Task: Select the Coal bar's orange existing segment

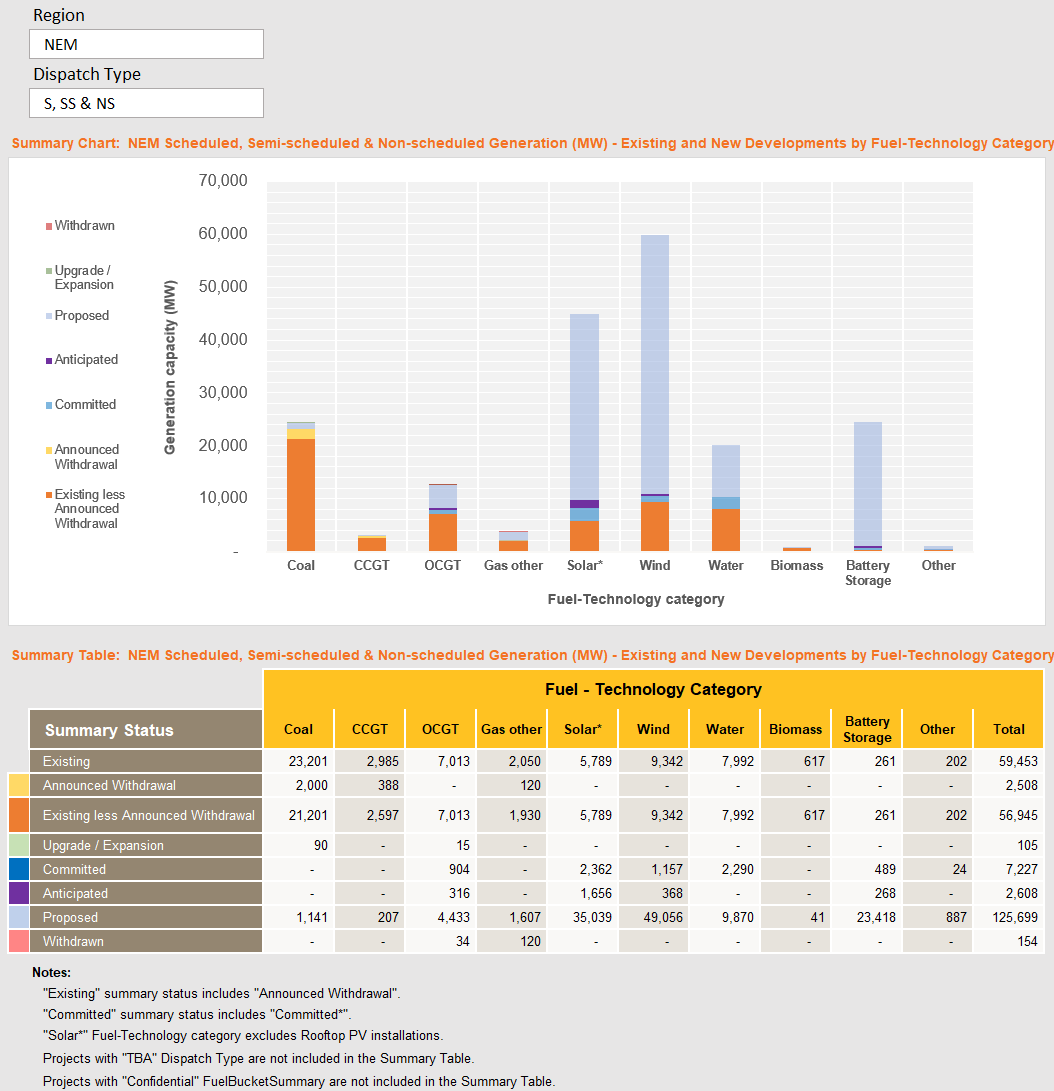Action: point(300,494)
